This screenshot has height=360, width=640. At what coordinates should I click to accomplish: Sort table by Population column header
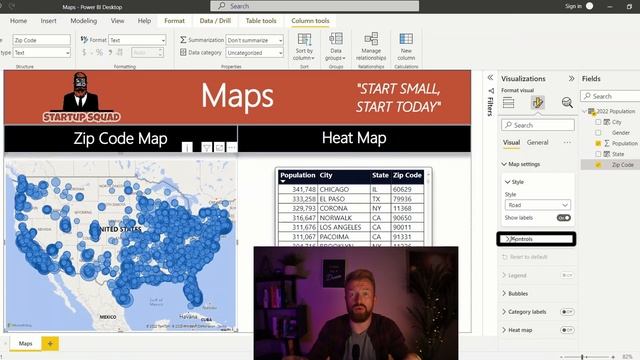pos(298,176)
